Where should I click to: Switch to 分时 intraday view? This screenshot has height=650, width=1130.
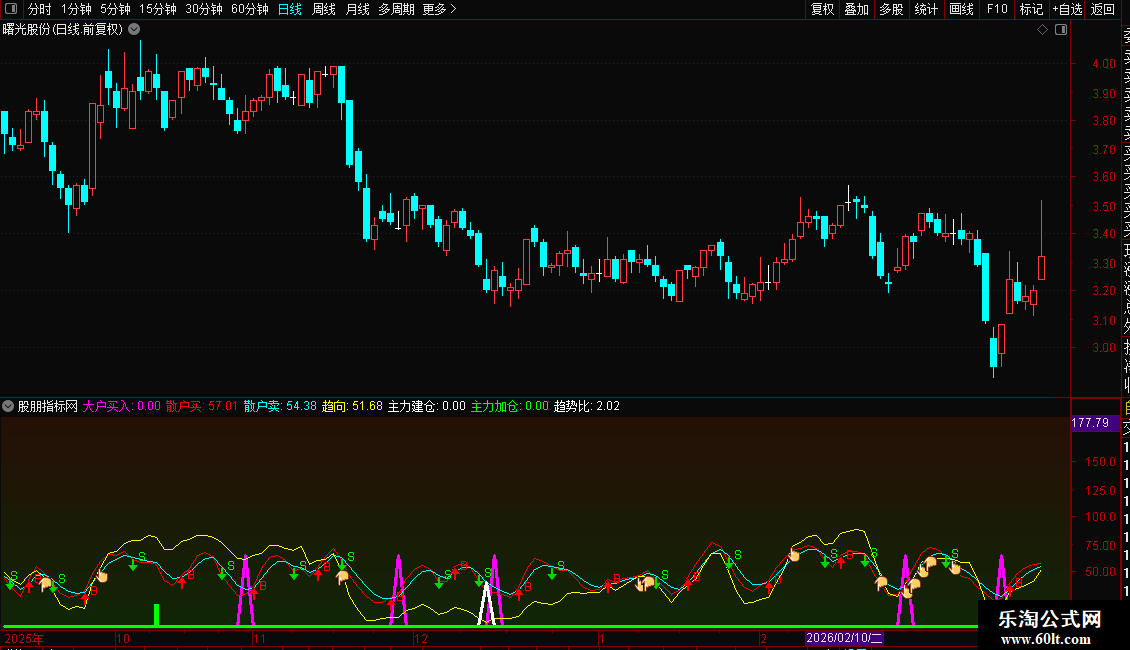(x=40, y=9)
